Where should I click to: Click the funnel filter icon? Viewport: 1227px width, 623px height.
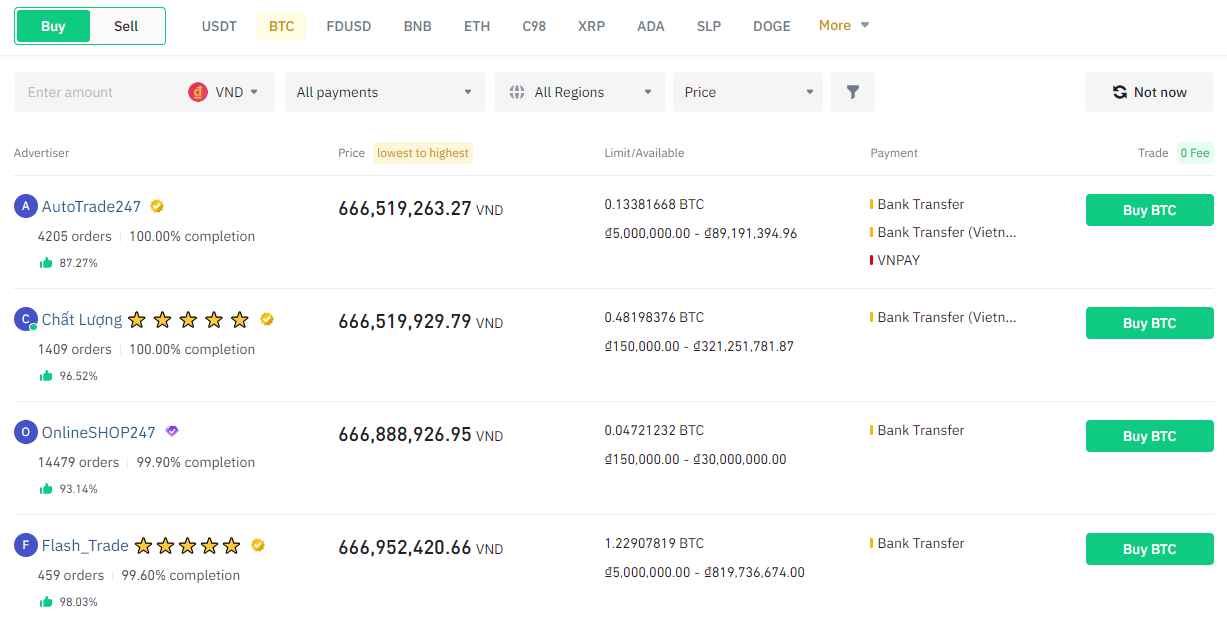tap(852, 92)
